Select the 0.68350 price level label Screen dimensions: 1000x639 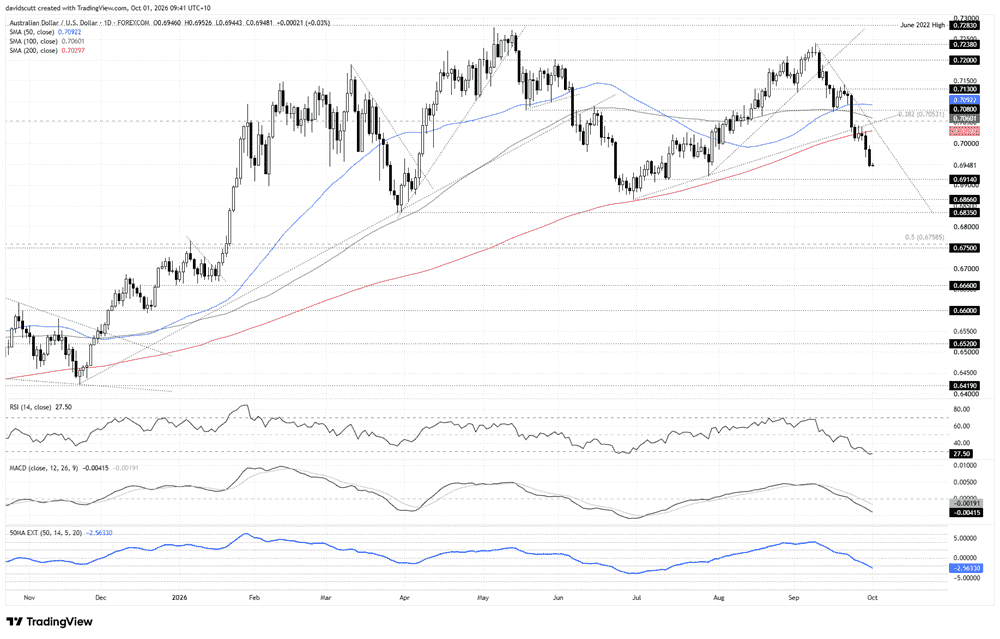(964, 212)
